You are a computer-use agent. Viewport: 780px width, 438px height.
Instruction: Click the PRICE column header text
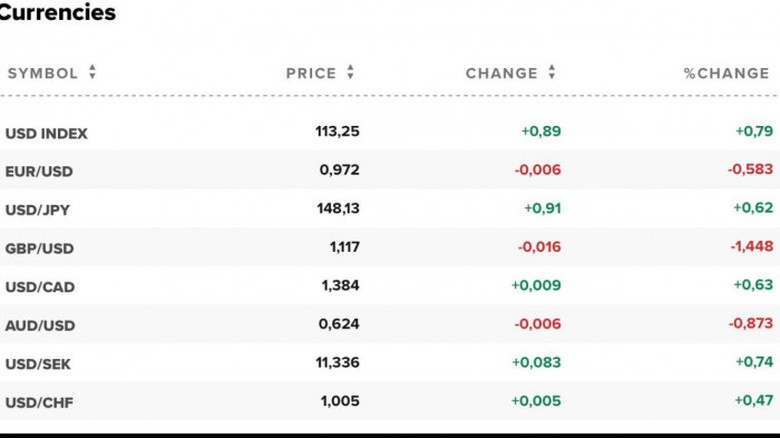(x=311, y=73)
